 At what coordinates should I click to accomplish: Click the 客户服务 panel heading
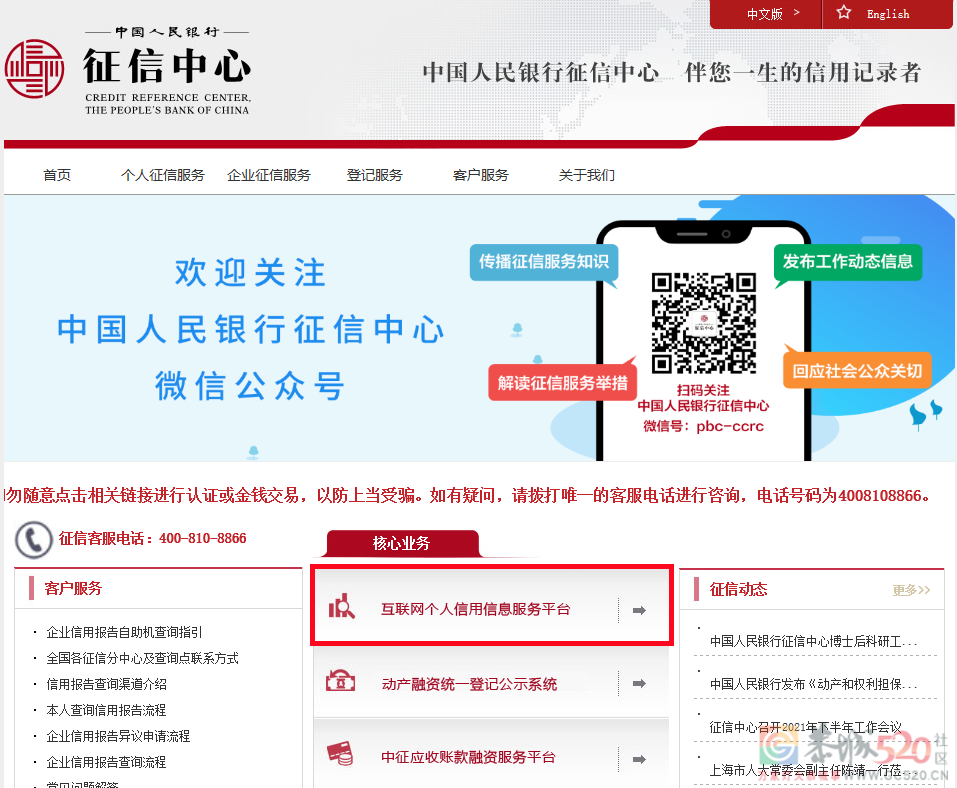coord(73,588)
